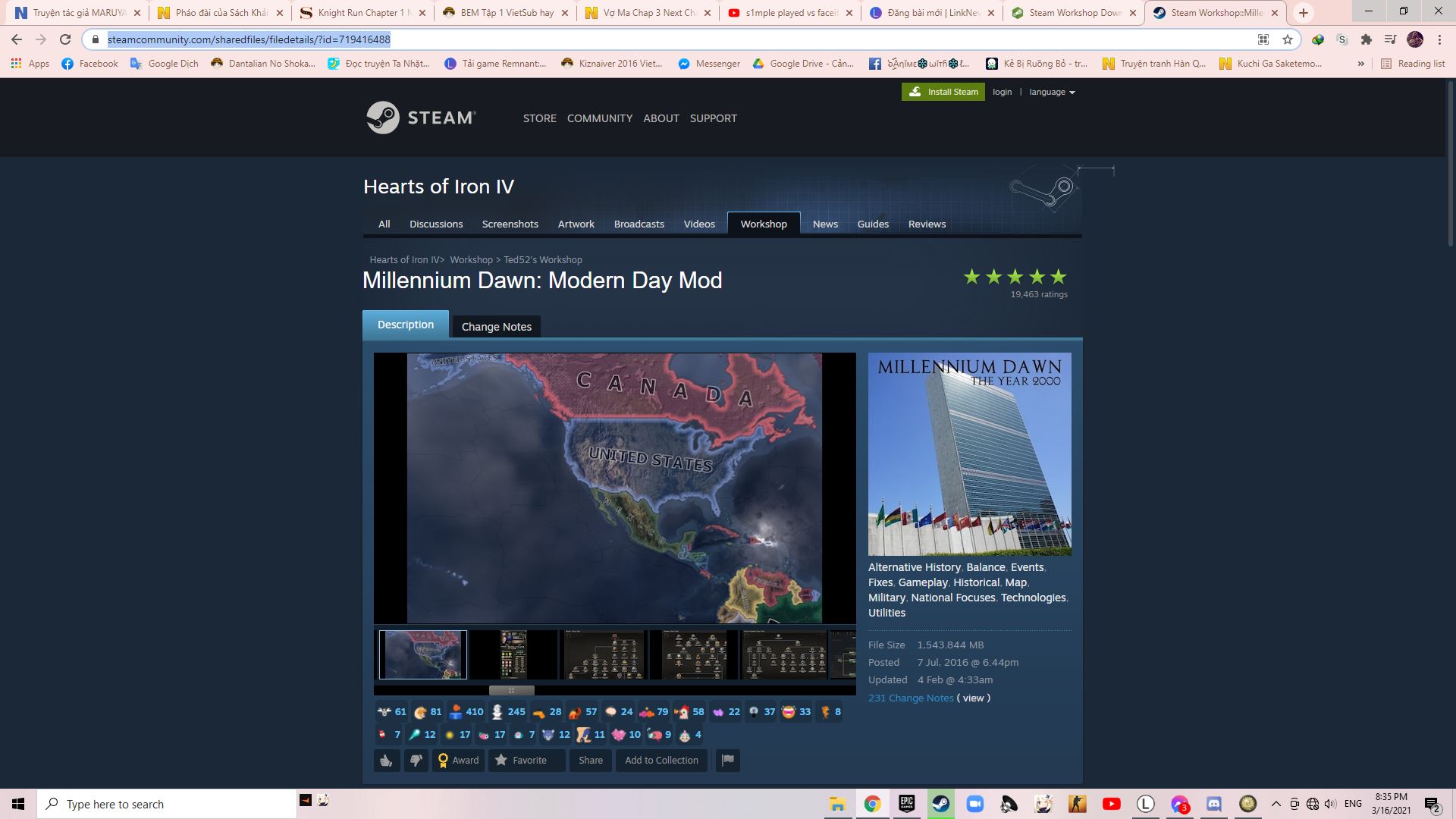The image size is (1456, 819).
Task: Click the Share icon under the screenshots
Action: (590, 760)
